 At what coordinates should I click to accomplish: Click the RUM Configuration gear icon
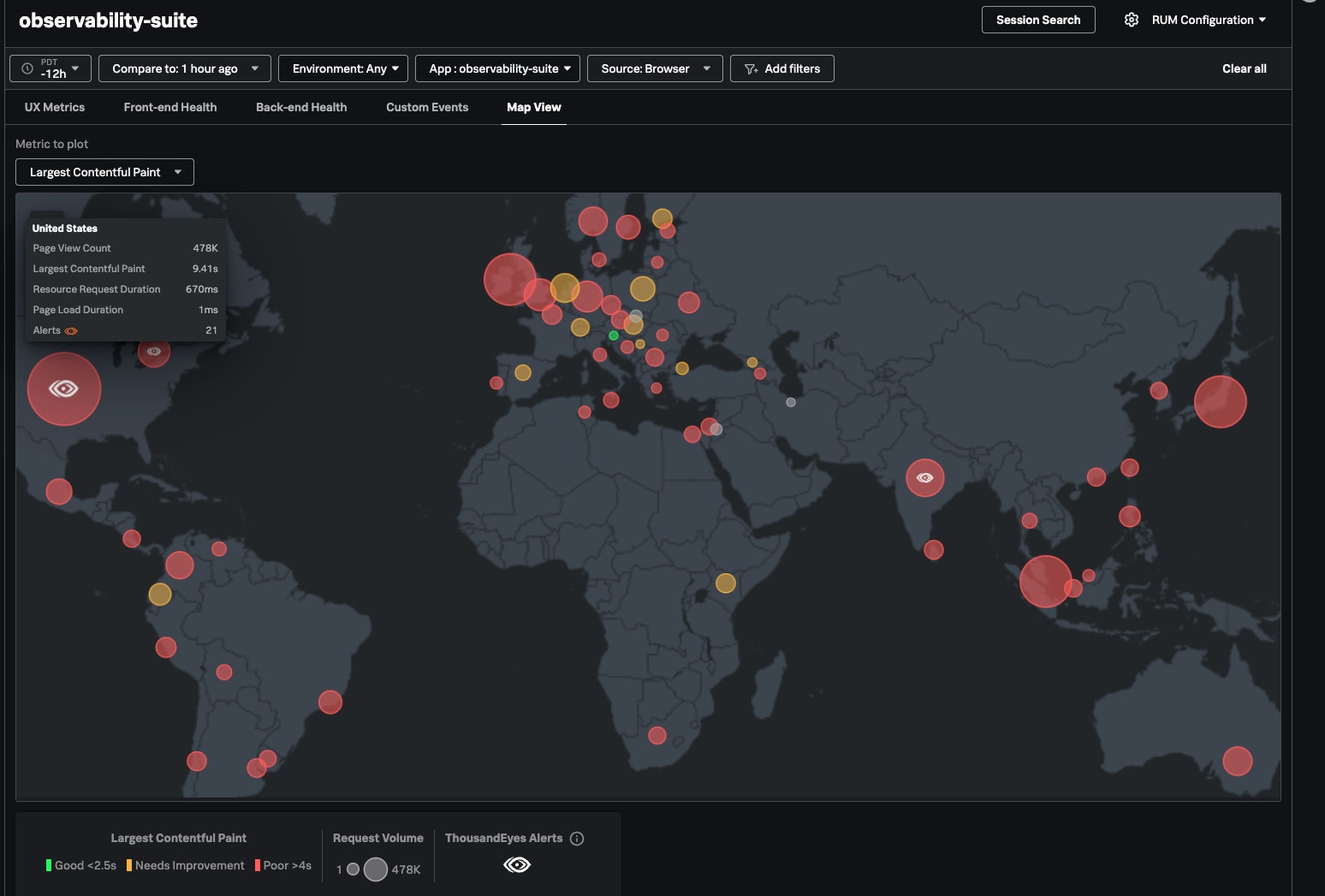[x=1131, y=20]
